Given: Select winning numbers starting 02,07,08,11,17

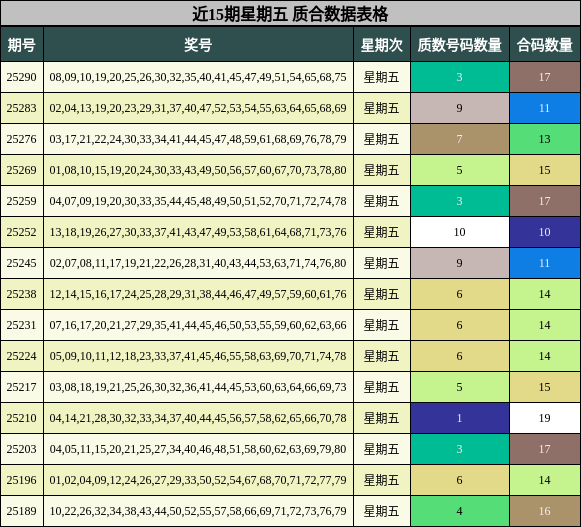Looking at the screenshot, I should coord(198,263).
